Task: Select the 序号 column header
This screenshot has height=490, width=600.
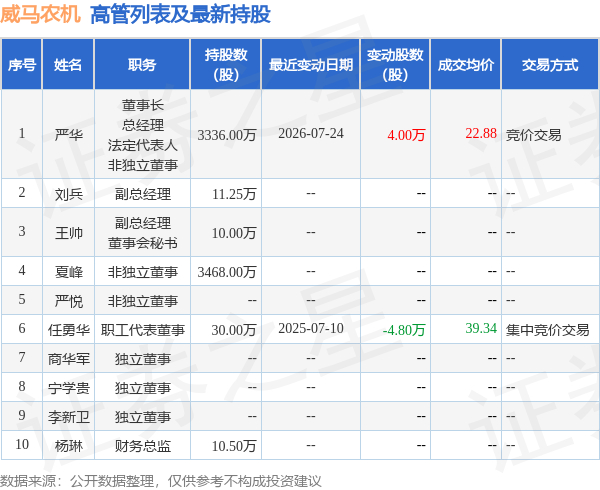Action: (22, 65)
